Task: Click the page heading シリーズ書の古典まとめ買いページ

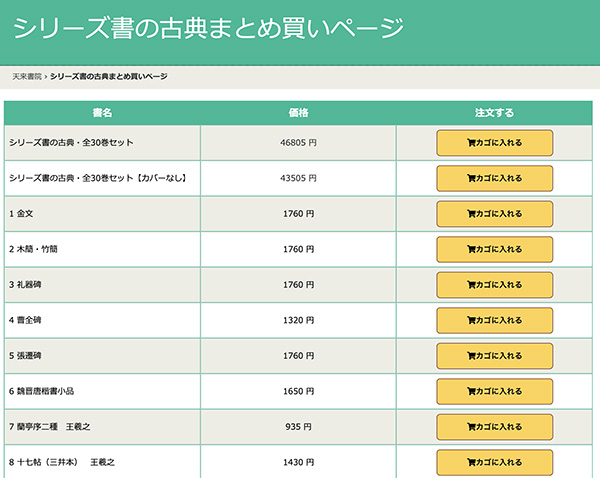Action: (209, 28)
